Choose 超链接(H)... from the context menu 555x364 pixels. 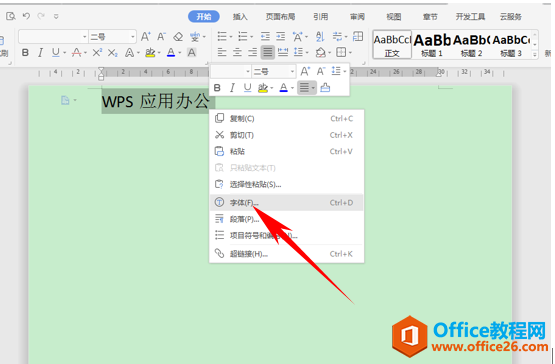(286, 254)
